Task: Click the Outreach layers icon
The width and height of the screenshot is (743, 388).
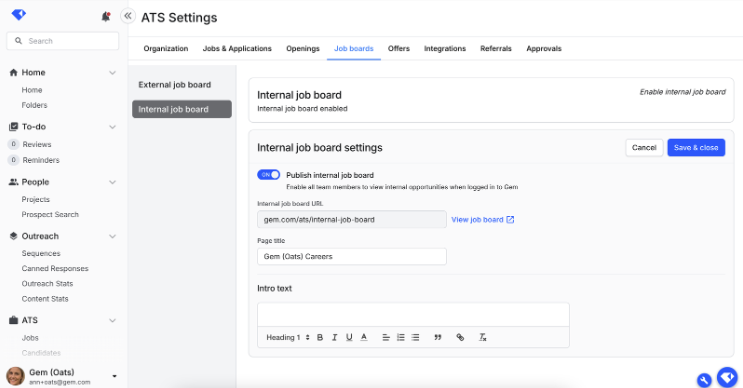Action: click(13, 236)
